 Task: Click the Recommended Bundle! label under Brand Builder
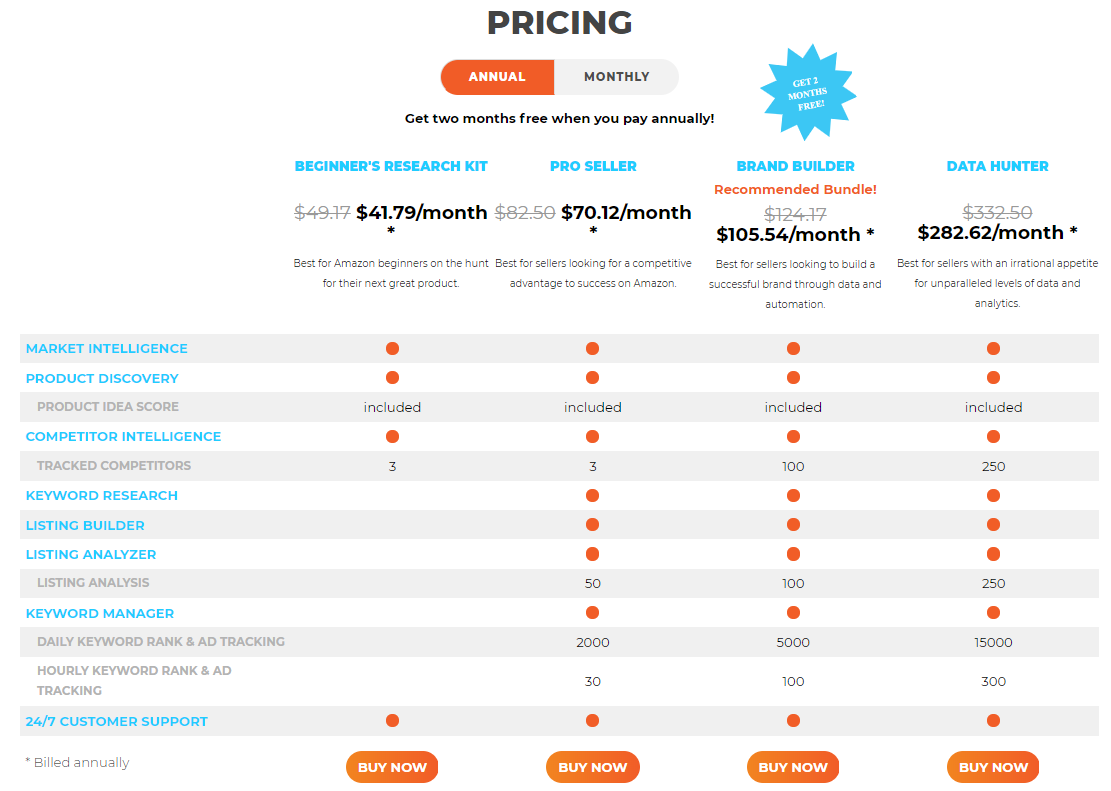[x=795, y=189]
